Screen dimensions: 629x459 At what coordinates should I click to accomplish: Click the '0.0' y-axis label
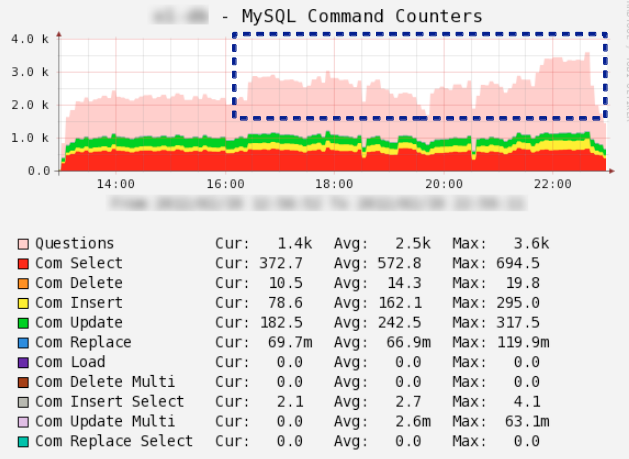point(39,171)
